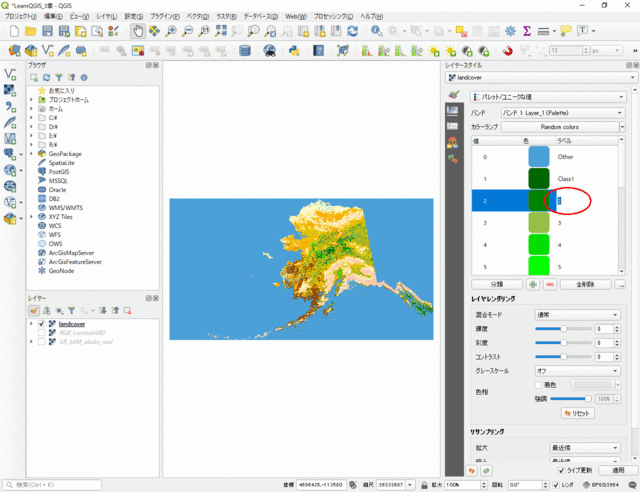This screenshot has width=640, height=492.
Task: Click the New Project icon
Action: 14,31
